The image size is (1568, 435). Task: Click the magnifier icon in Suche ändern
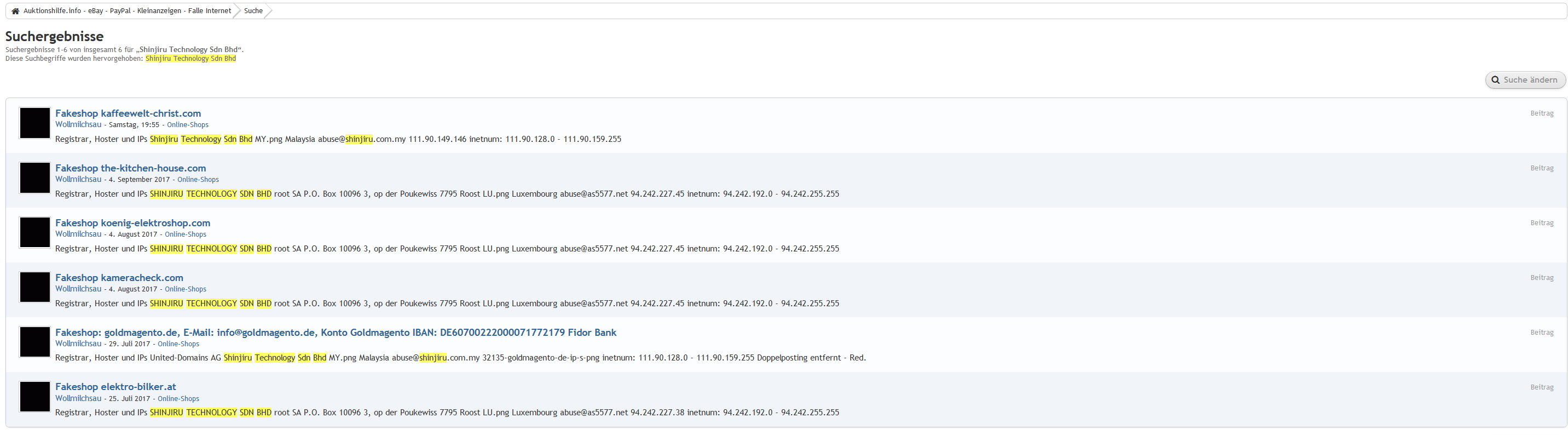[x=1495, y=80]
